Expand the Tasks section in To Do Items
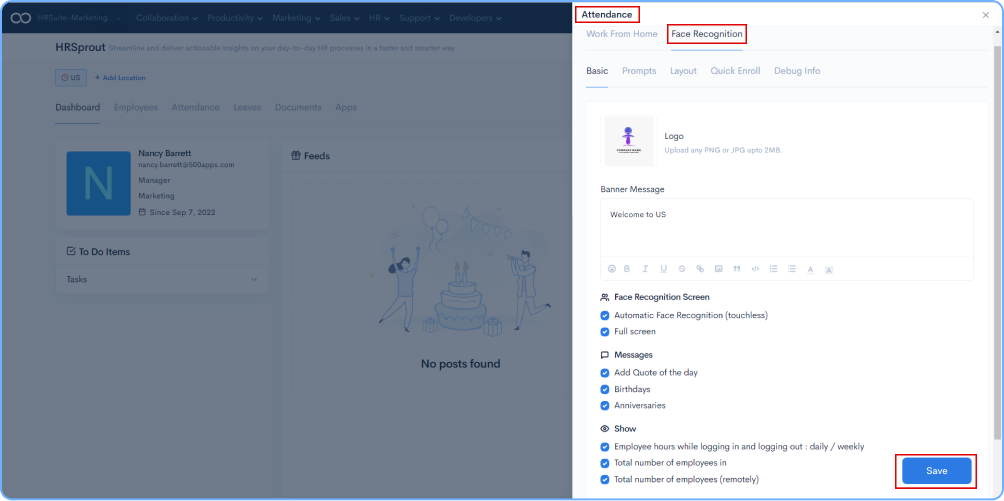Viewport: 1004px width, 501px height. tap(254, 279)
